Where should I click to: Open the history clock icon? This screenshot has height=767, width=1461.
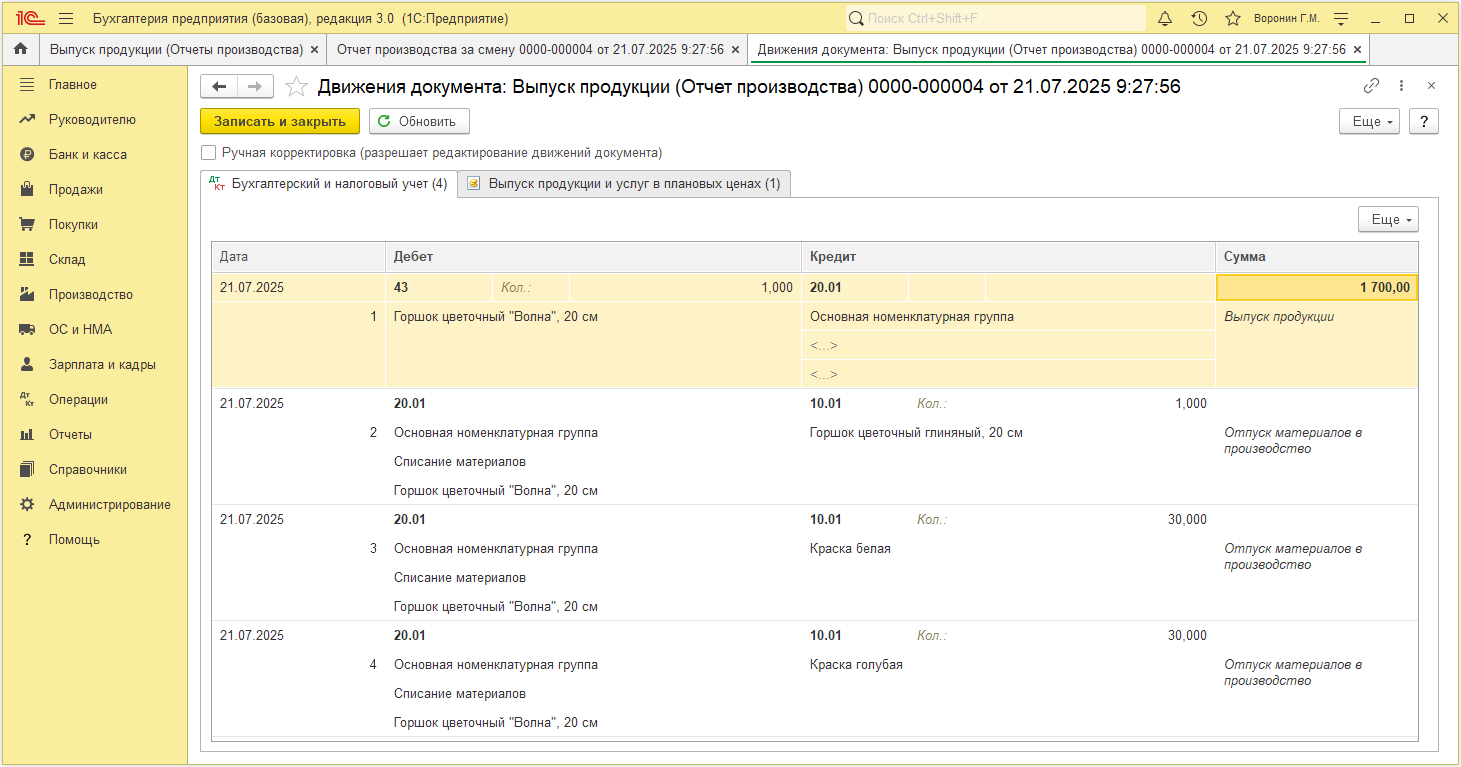[x=1199, y=19]
